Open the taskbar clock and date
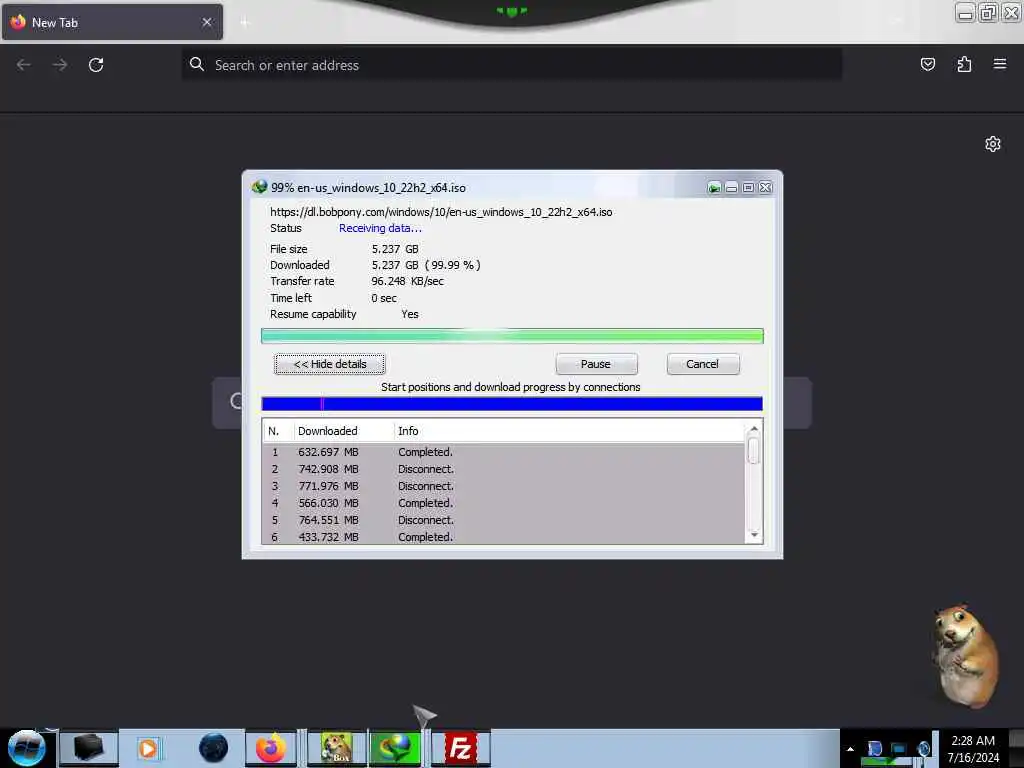Image resolution: width=1024 pixels, height=768 pixels. pyautogui.click(x=973, y=749)
